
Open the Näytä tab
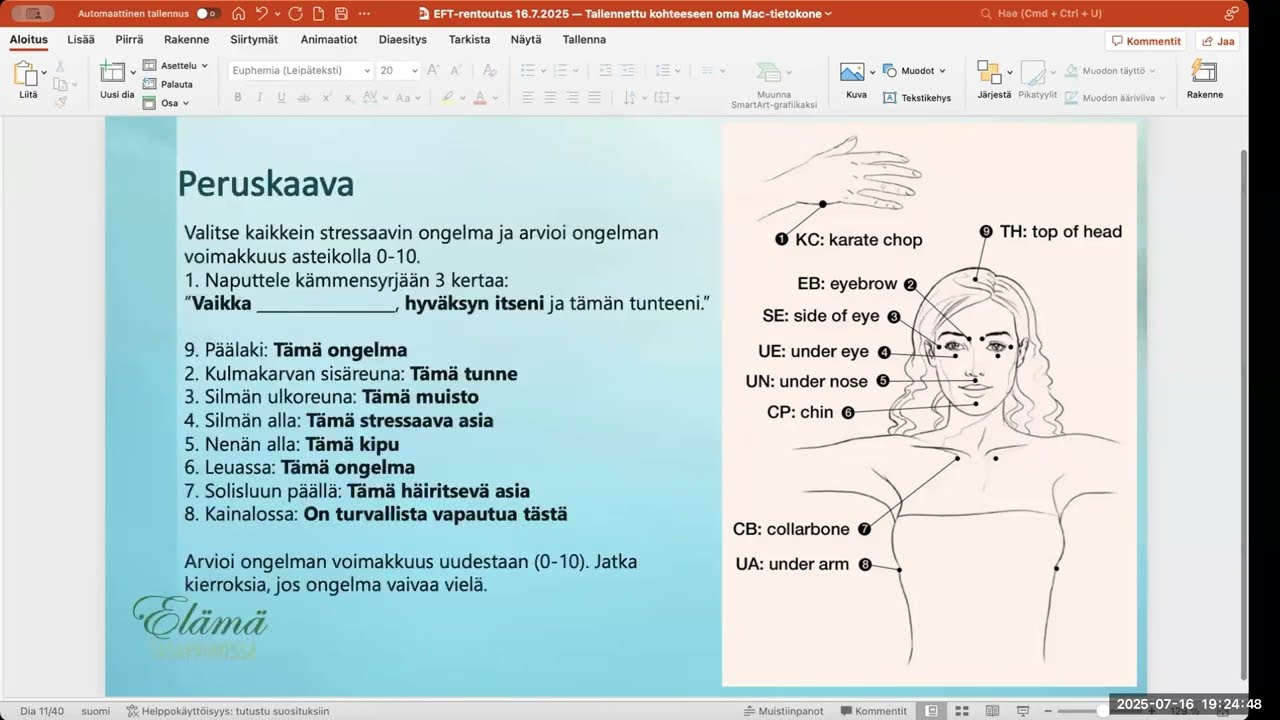[x=526, y=40]
